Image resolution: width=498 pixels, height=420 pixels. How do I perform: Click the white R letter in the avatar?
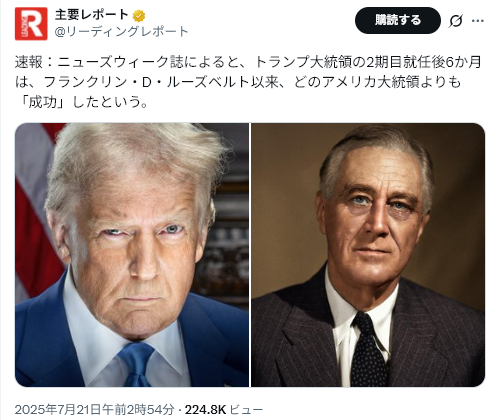pos(33,24)
